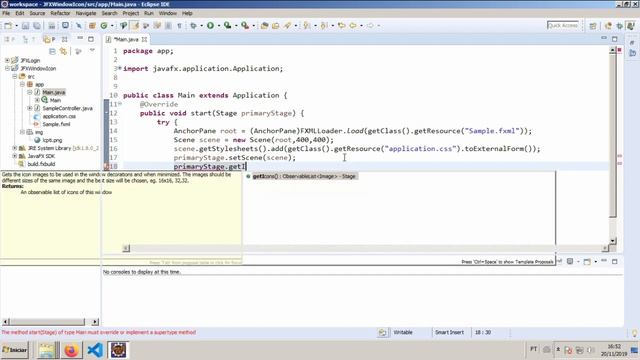Click the Open Type toolbar icon
640x360 pixels.
(264, 26)
